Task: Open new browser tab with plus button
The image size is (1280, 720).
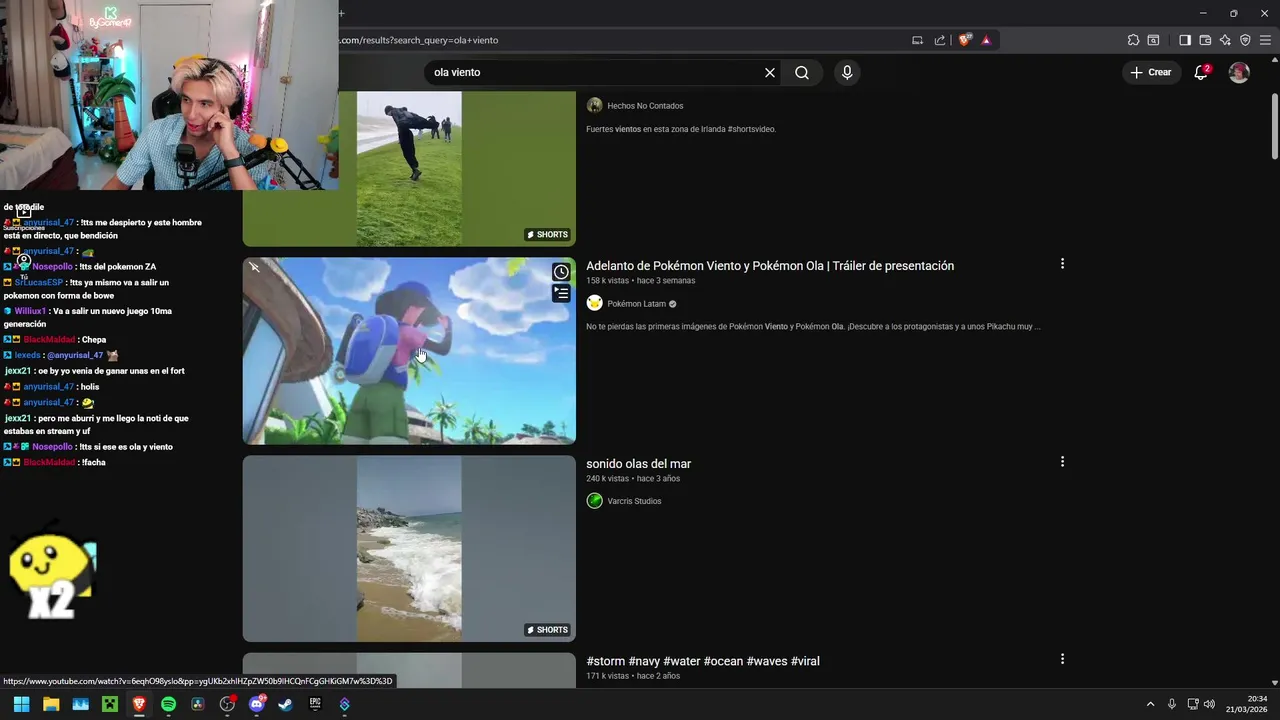Action: (341, 13)
